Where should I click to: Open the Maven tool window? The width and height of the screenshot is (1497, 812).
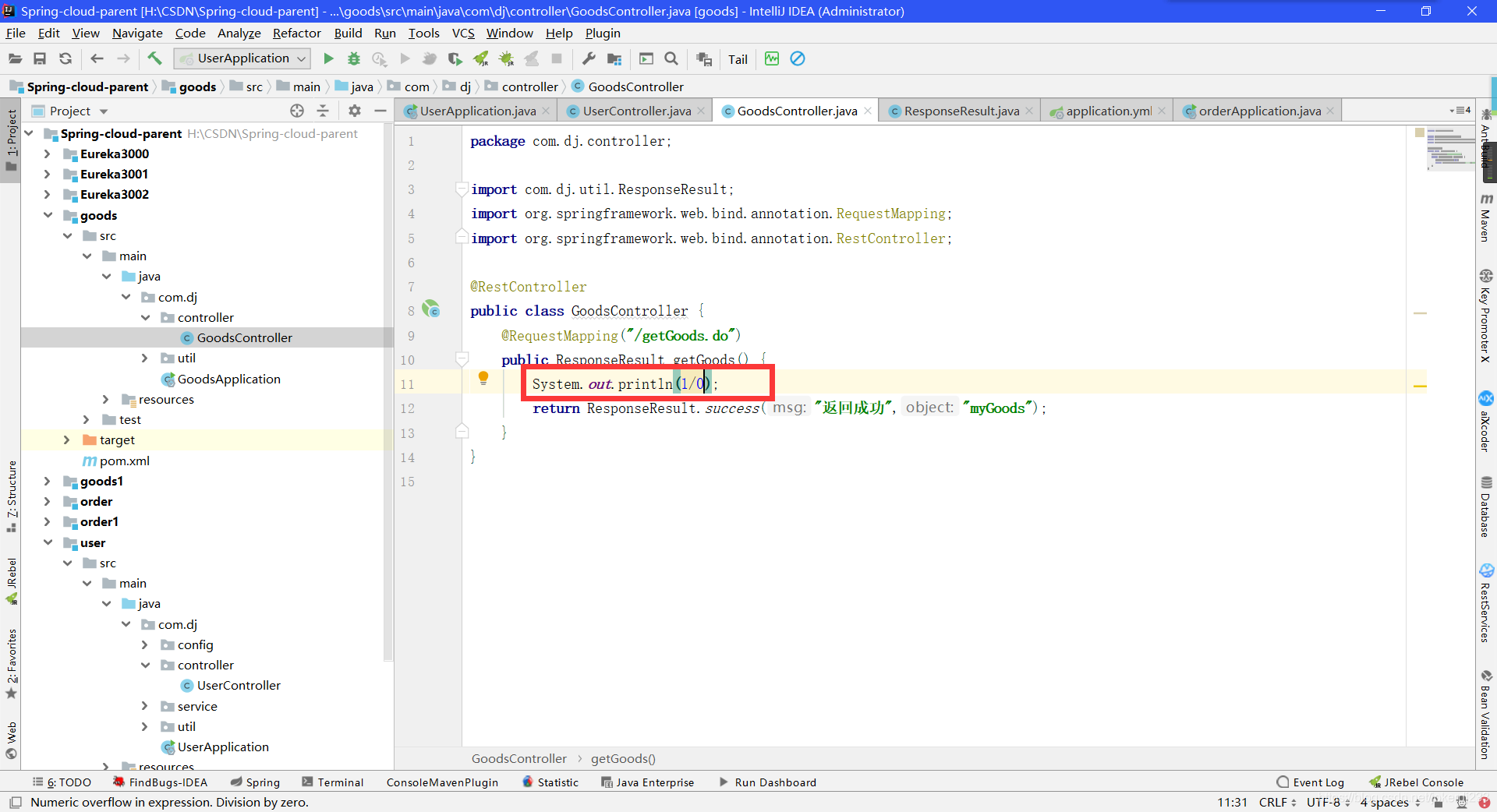pos(1486,218)
